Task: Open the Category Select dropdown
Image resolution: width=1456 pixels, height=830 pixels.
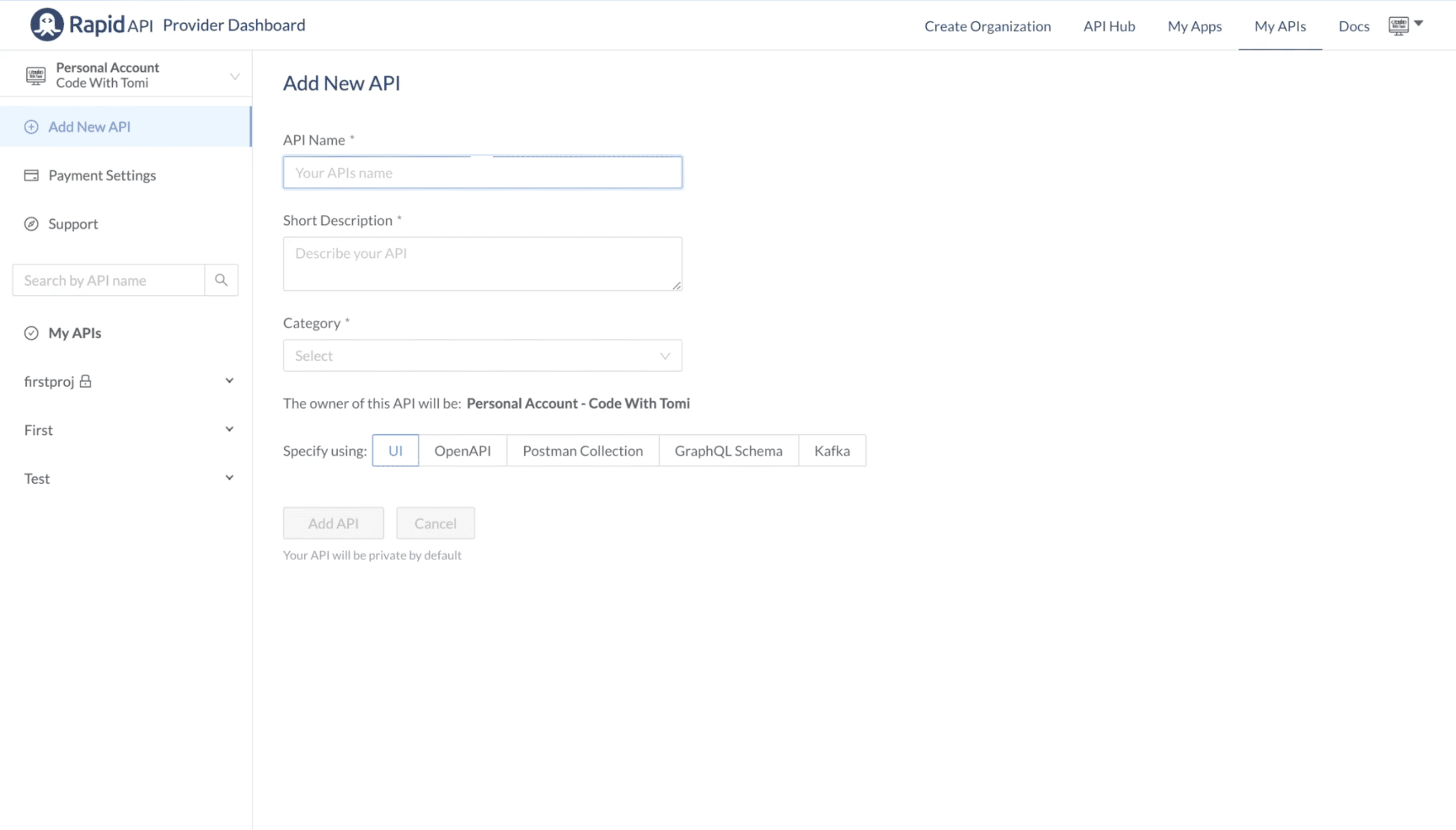Action: tap(482, 356)
